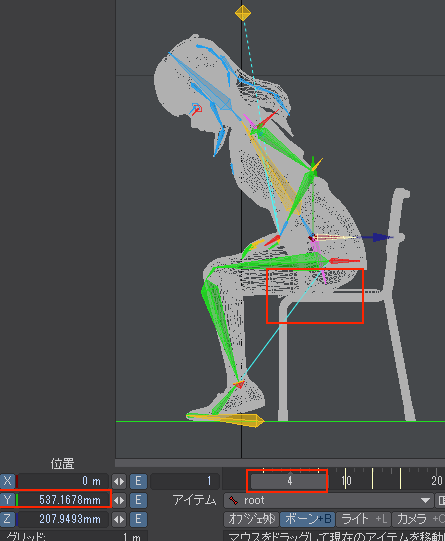Select the yellow foot bone on floor
The image size is (445, 541).
point(226,420)
